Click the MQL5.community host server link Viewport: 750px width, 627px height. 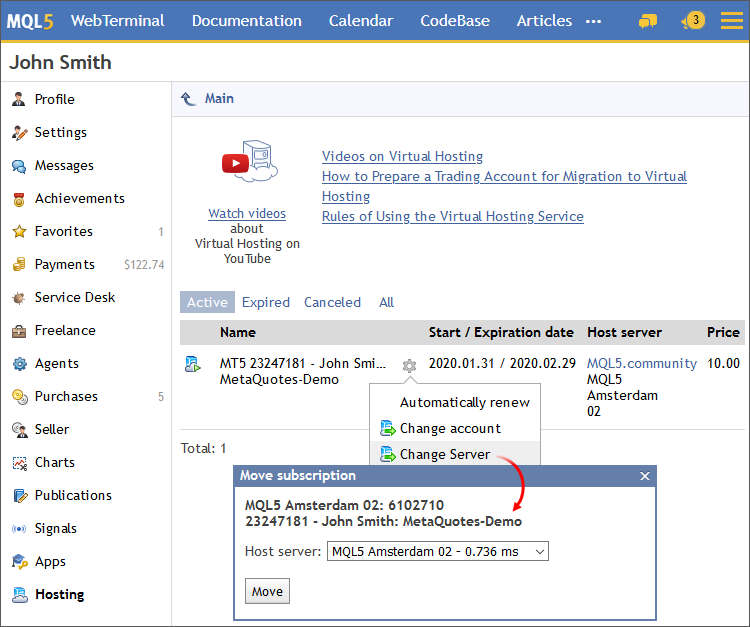[x=642, y=363]
